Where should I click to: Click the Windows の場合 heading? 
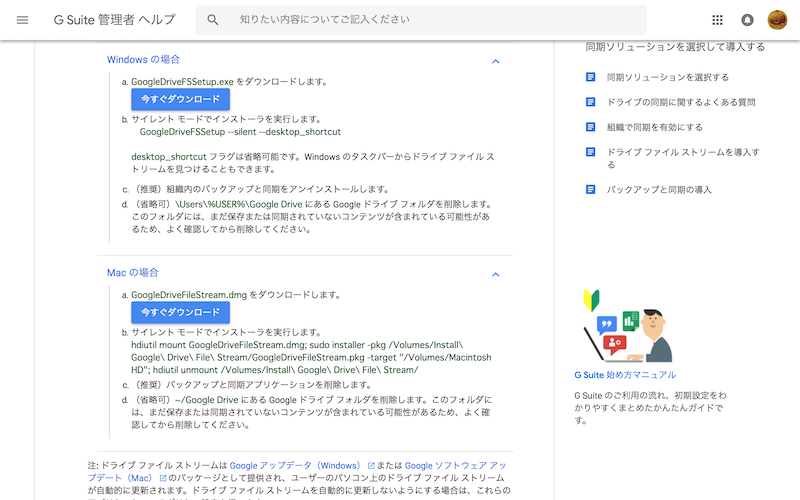143,60
